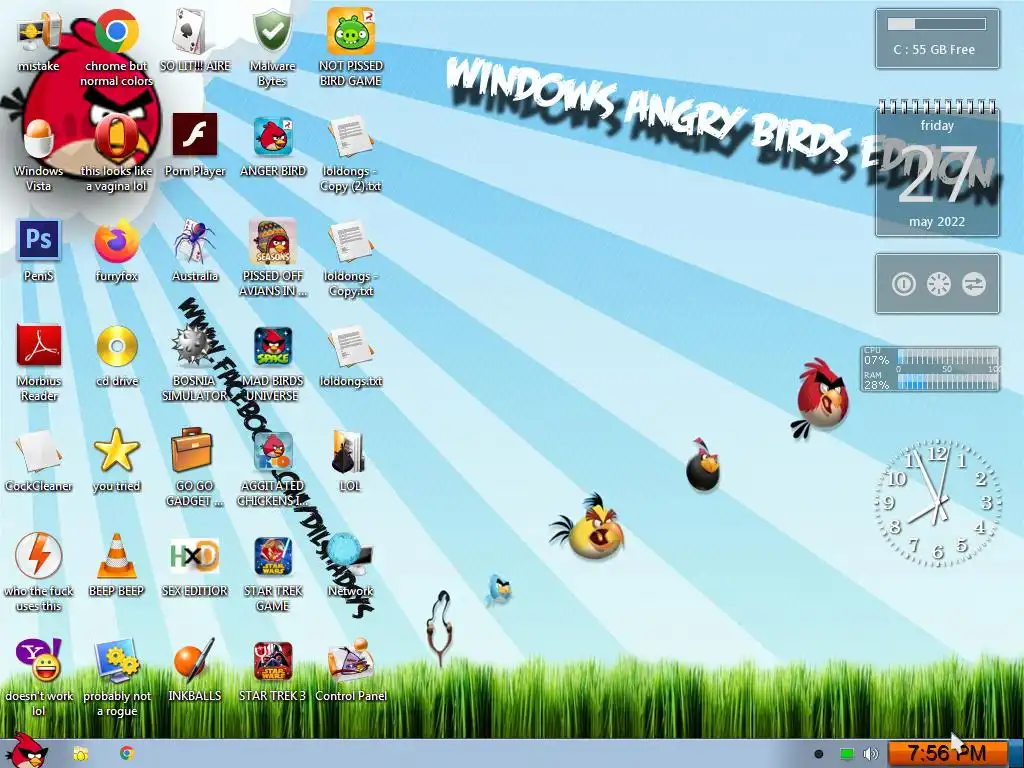Select the 'loldongs.txt' text file
Screen dimensions: 1024x768
click(x=351, y=346)
